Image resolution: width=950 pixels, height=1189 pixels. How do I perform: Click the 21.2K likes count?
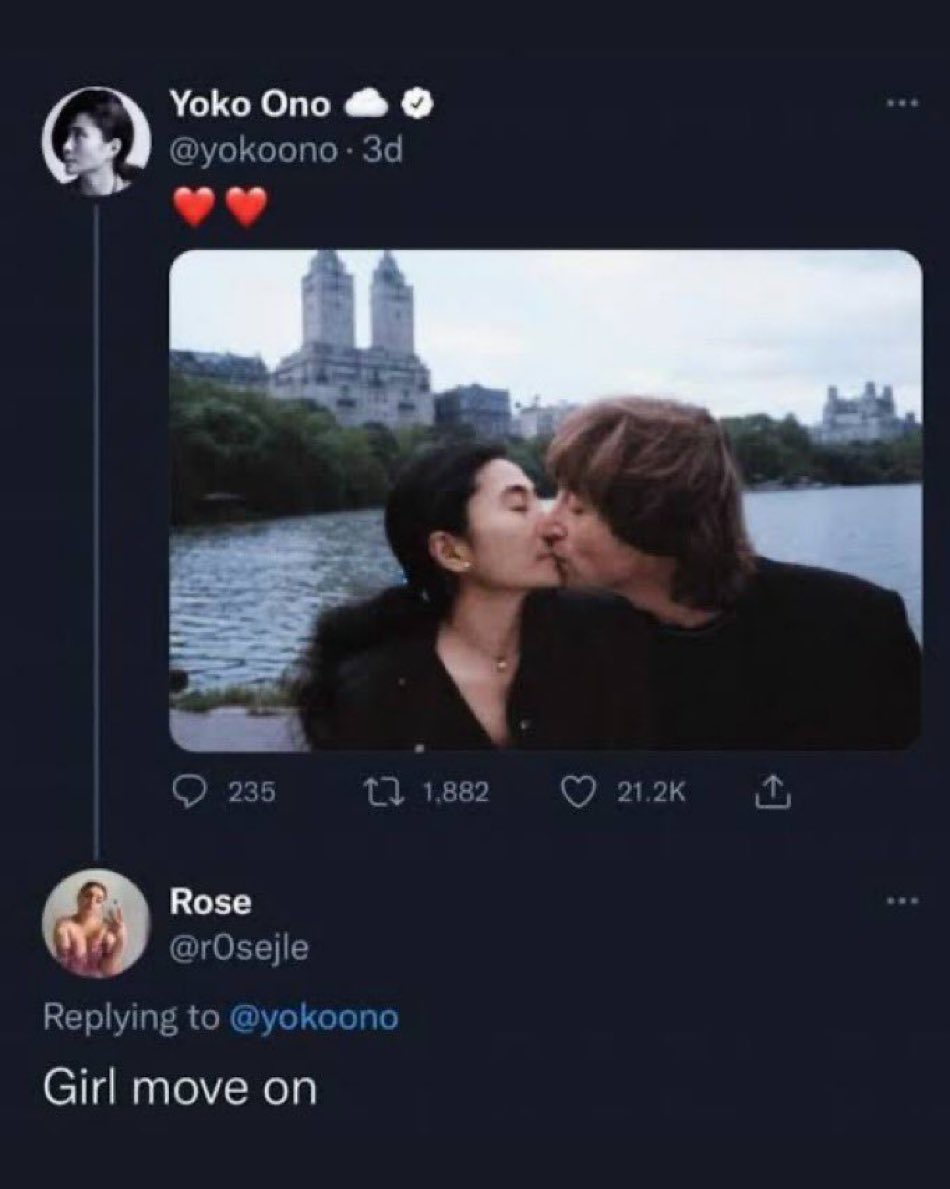pyautogui.click(x=654, y=792)
